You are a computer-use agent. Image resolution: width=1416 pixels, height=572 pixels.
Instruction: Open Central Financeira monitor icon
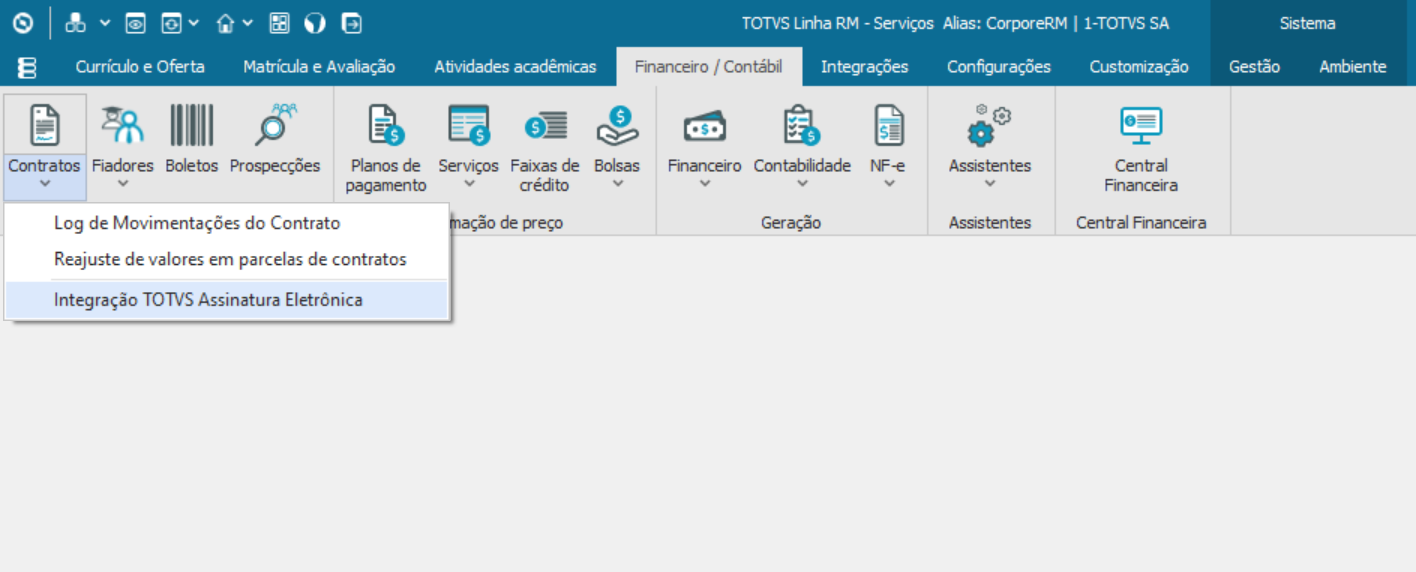(x=1141, y=126)
